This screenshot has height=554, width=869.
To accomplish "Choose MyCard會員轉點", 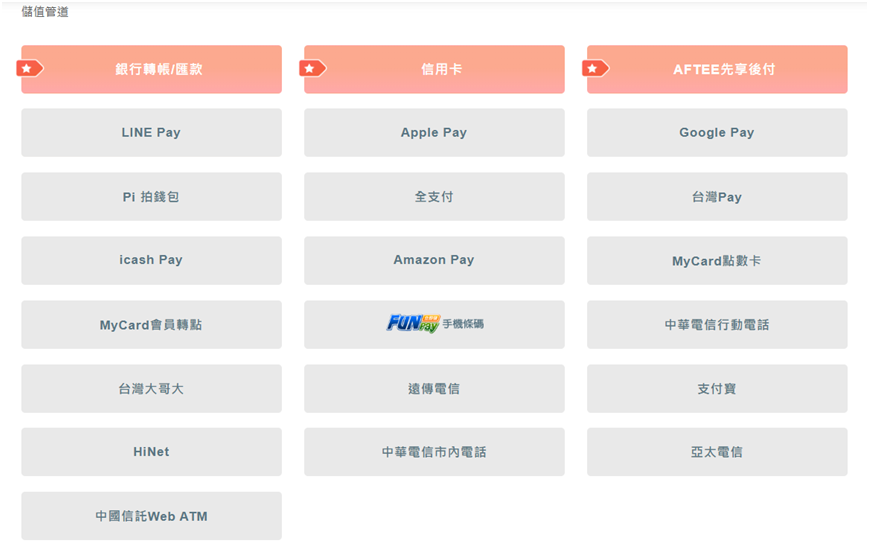I will (151, 325).
